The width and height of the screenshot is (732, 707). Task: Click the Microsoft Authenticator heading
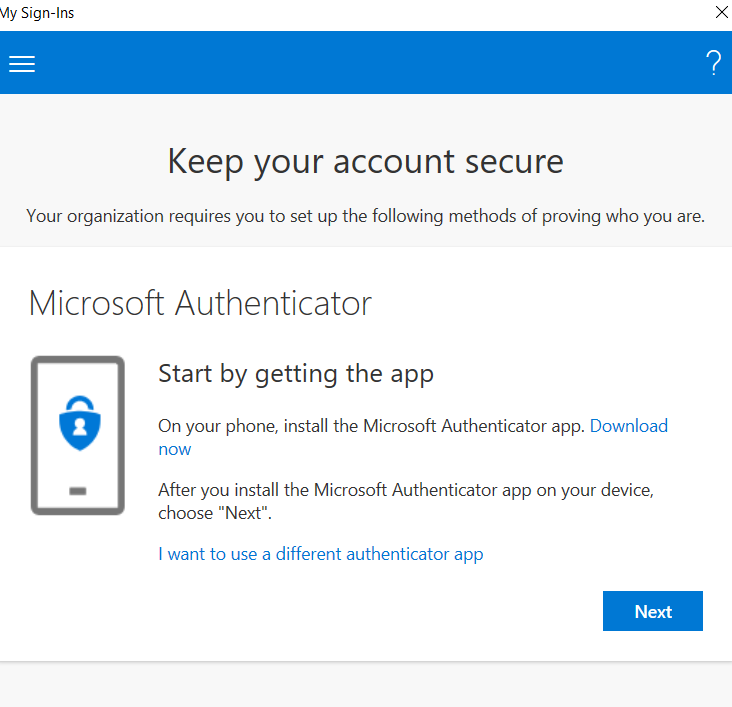point(200,303)
